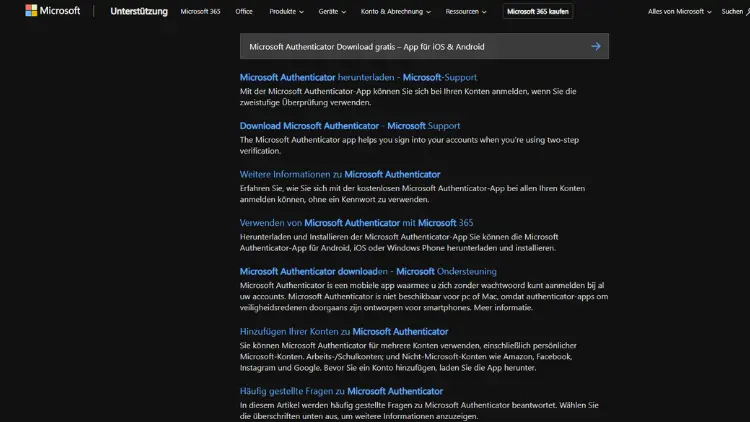The width and height of the screenshot is (750, 422).
Task: Click description starting 'In diesem Artikel werden häufig'
Action: (x=419, y=411)
